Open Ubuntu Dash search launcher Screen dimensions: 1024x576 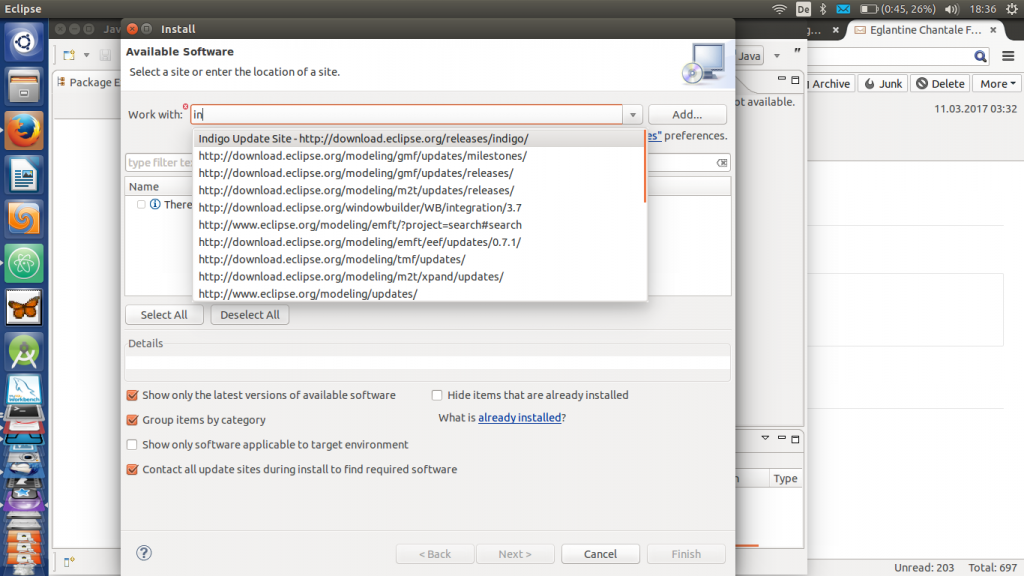tap(24, 42)
